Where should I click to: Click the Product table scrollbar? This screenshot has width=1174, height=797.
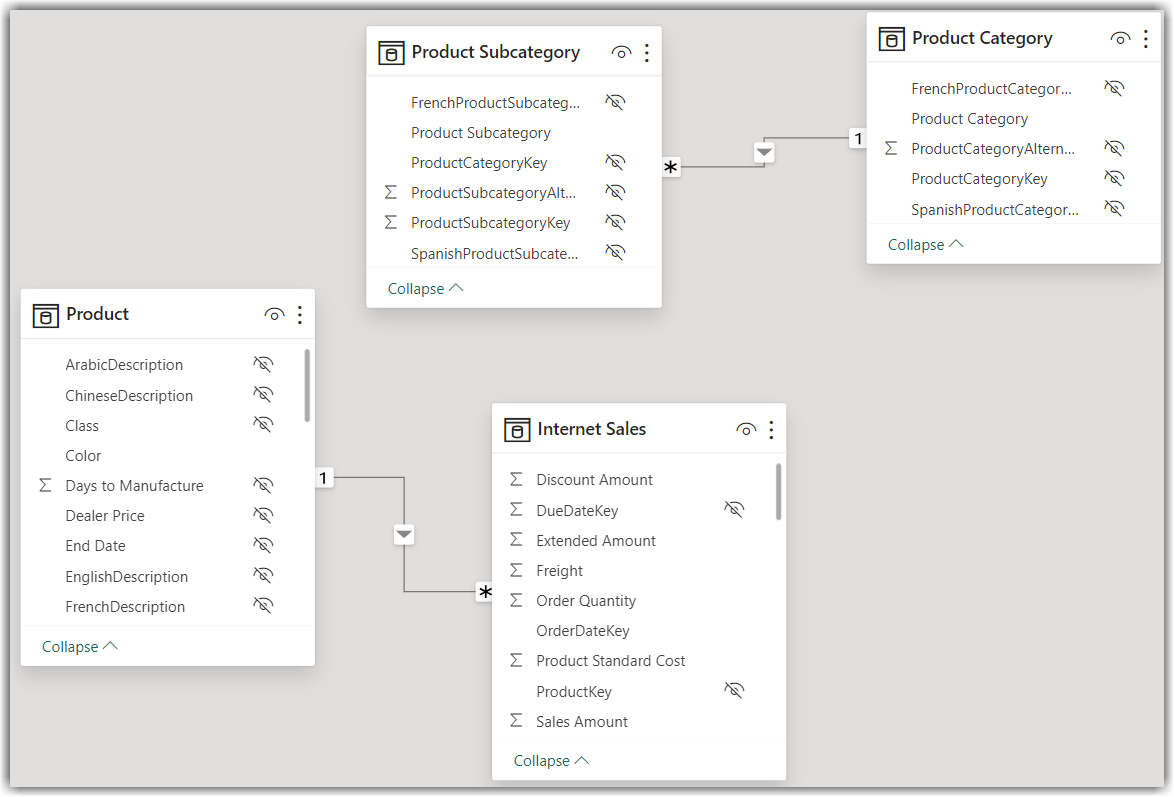click(x=307, y=385)
